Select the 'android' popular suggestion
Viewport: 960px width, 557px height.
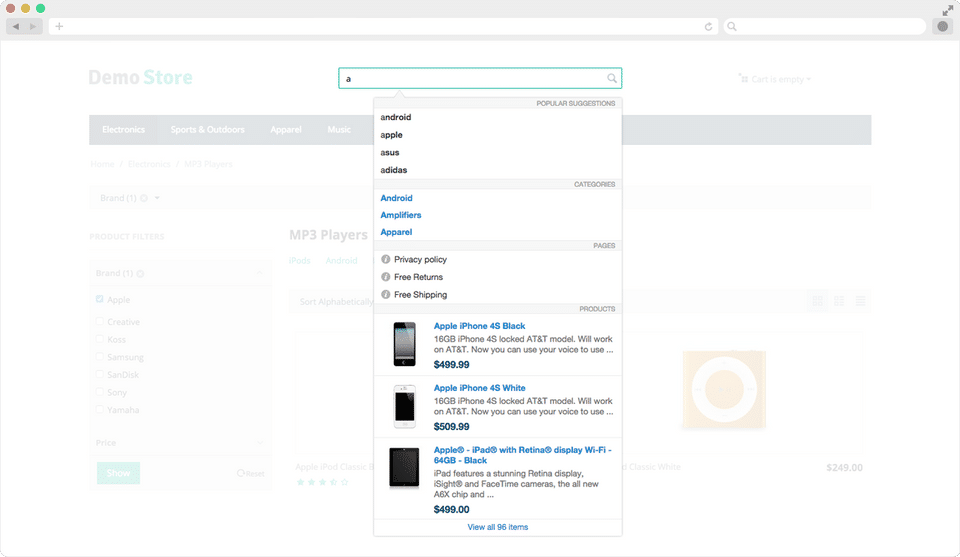pos(396,117)
